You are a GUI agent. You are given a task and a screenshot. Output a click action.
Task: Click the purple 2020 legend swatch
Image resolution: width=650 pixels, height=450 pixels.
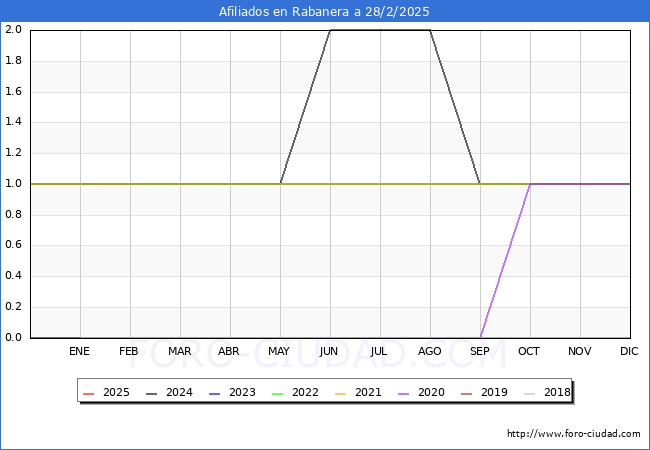coord(403,393)
